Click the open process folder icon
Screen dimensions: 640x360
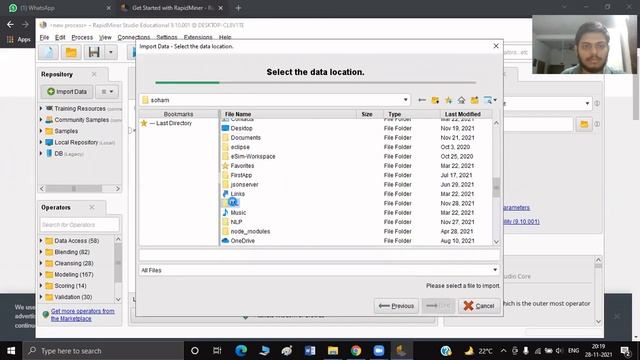coord(71,52)
